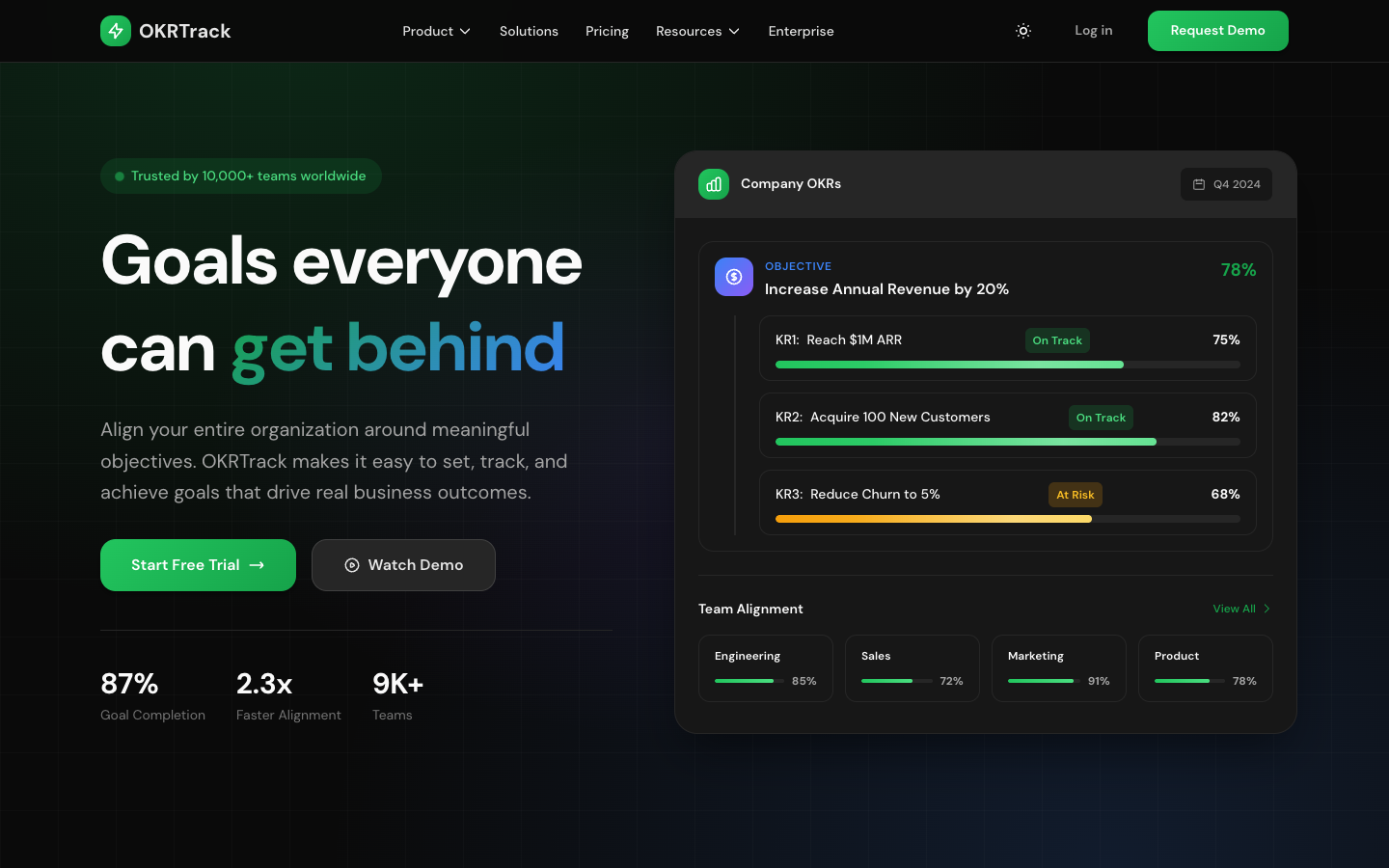Screen dimensions: 1389x868
Task: Select the Engineering team alignment card
Action: [765, 667]
